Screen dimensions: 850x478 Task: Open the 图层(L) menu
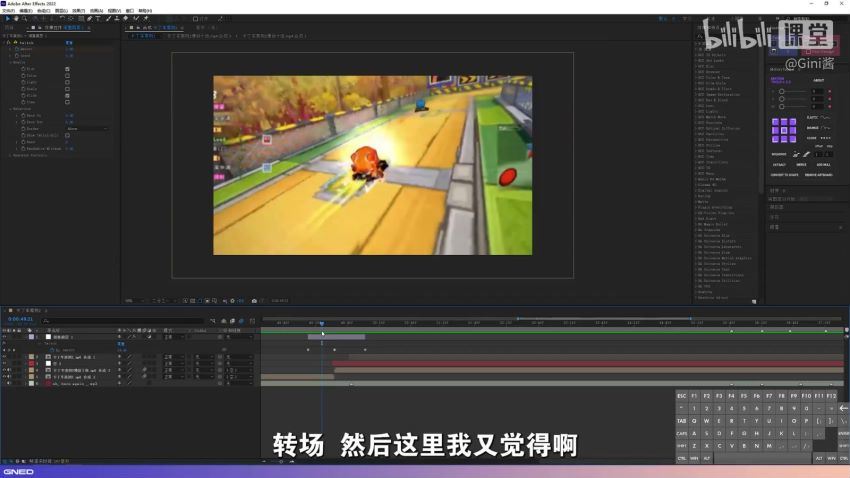click(x=61, y=10)
